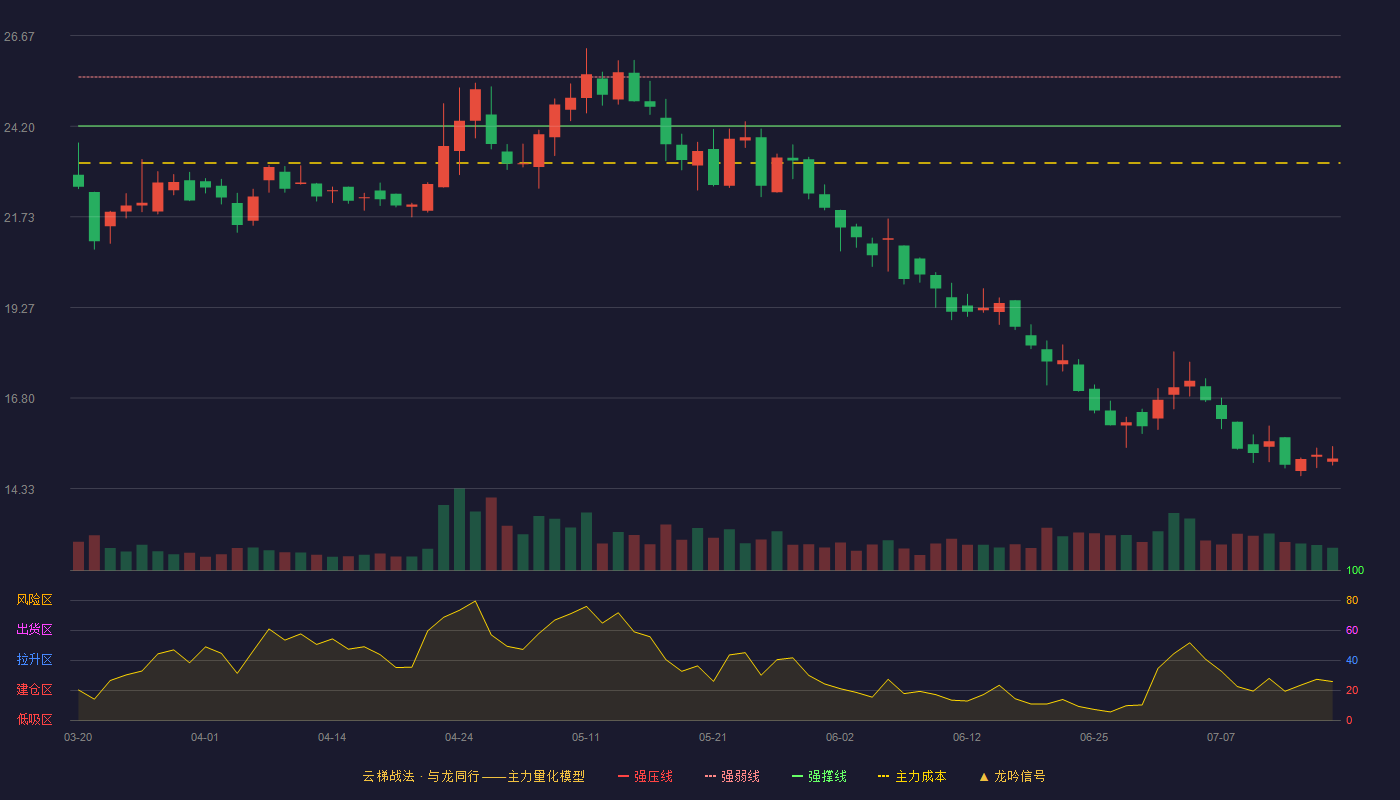Click the 26.67 price axis label
Image resolution: width=1400 pixels, height=800 pixels.
click(19, 37)
